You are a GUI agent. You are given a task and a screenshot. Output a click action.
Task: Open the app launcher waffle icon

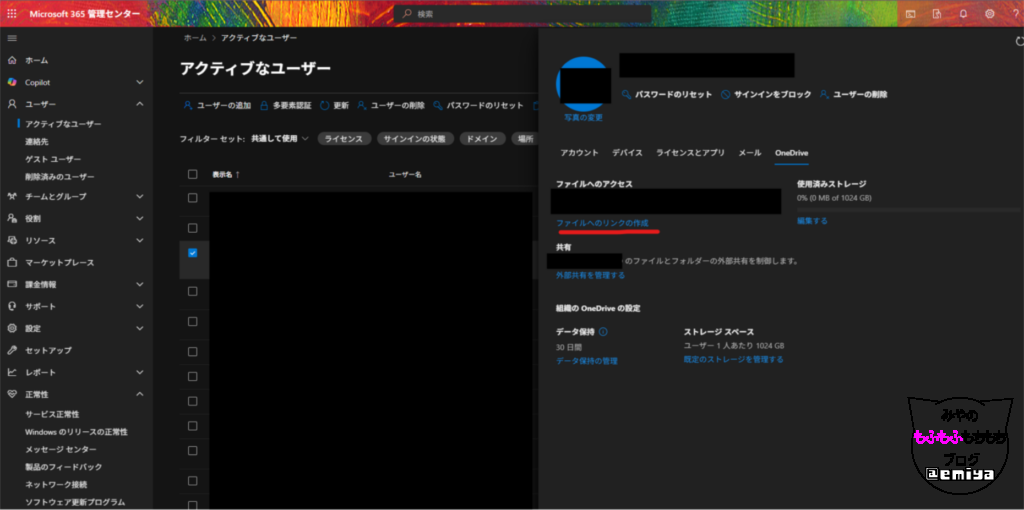pos(12,14)
